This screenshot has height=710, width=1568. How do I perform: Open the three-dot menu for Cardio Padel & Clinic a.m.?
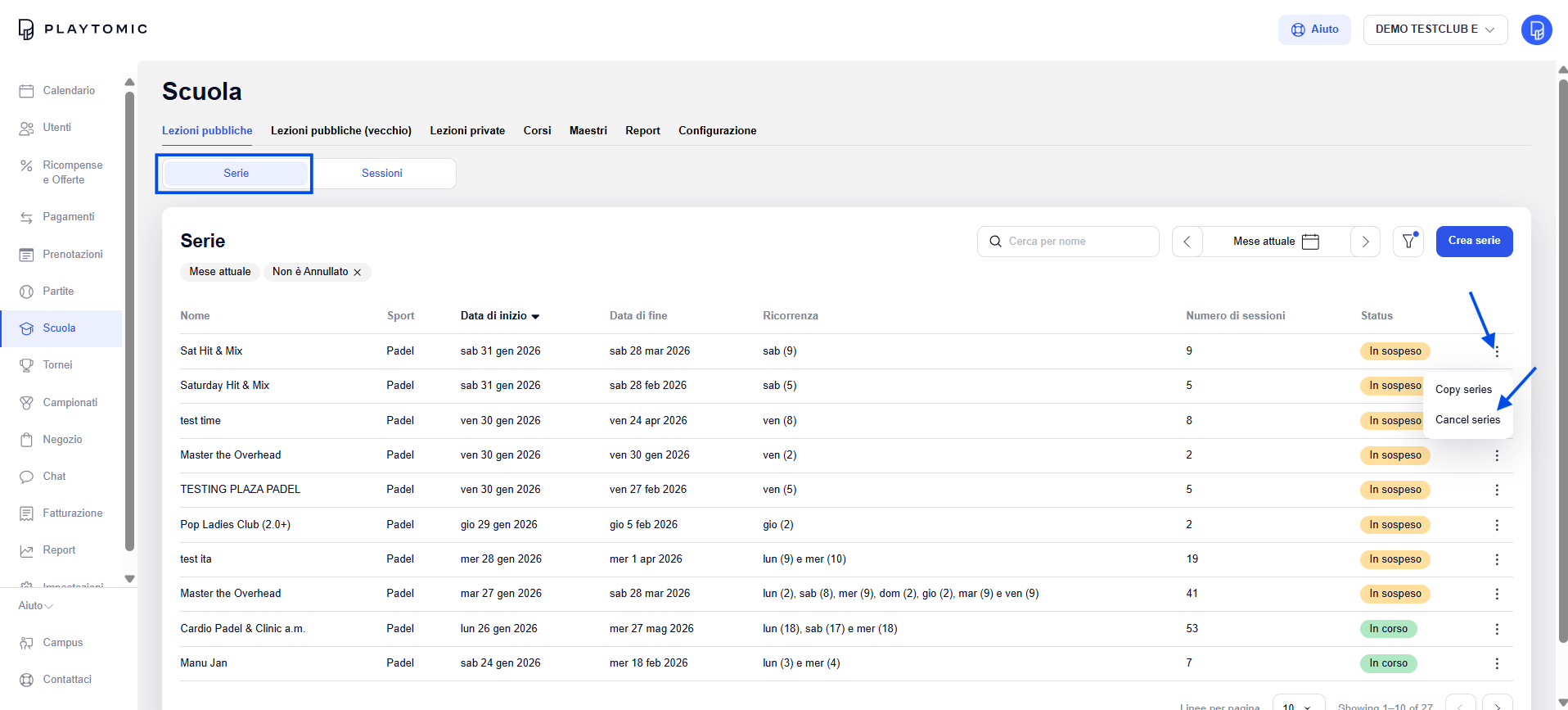point(1496,629)
